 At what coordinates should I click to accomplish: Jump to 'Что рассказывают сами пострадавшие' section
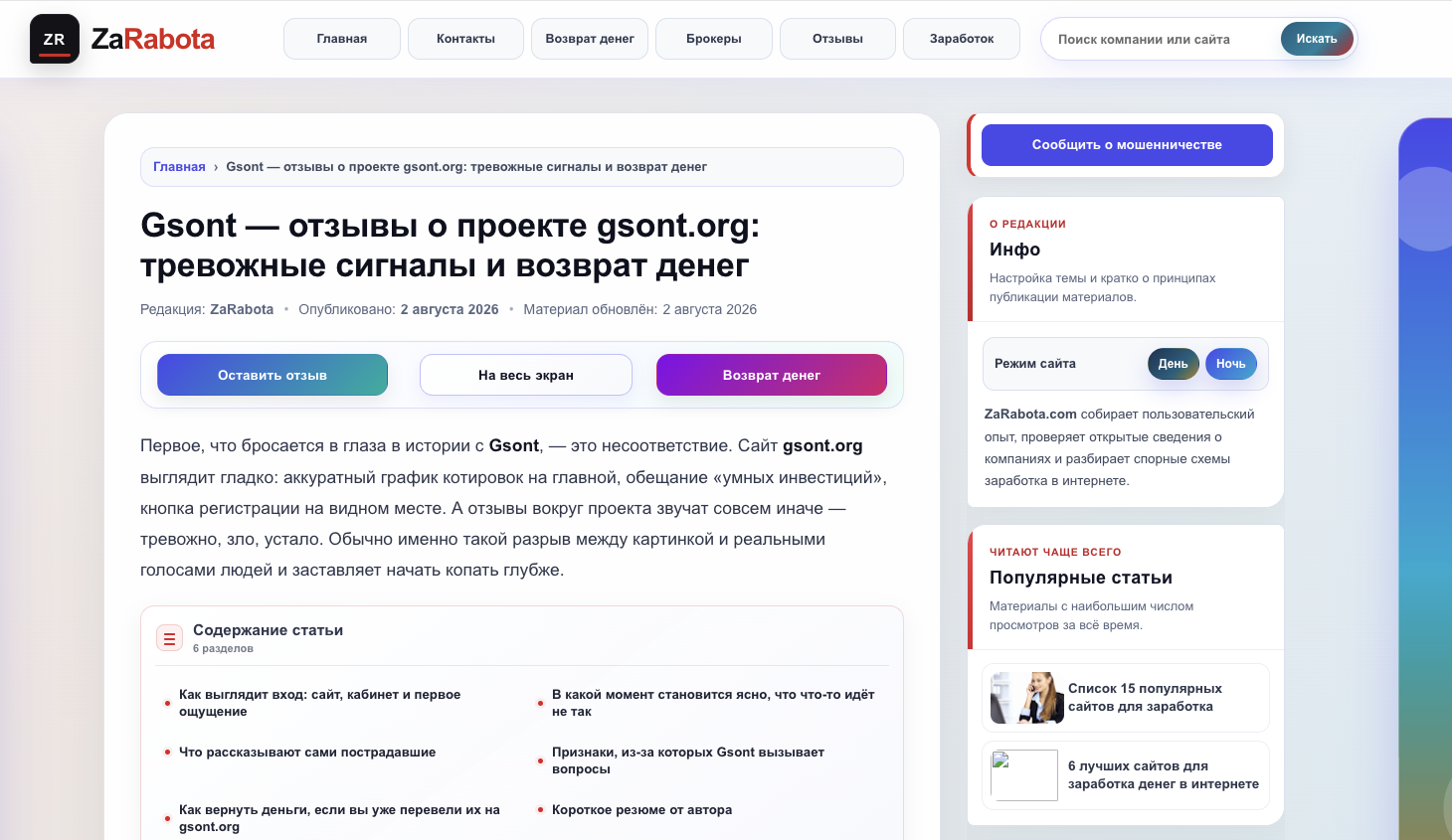point(307,753)
